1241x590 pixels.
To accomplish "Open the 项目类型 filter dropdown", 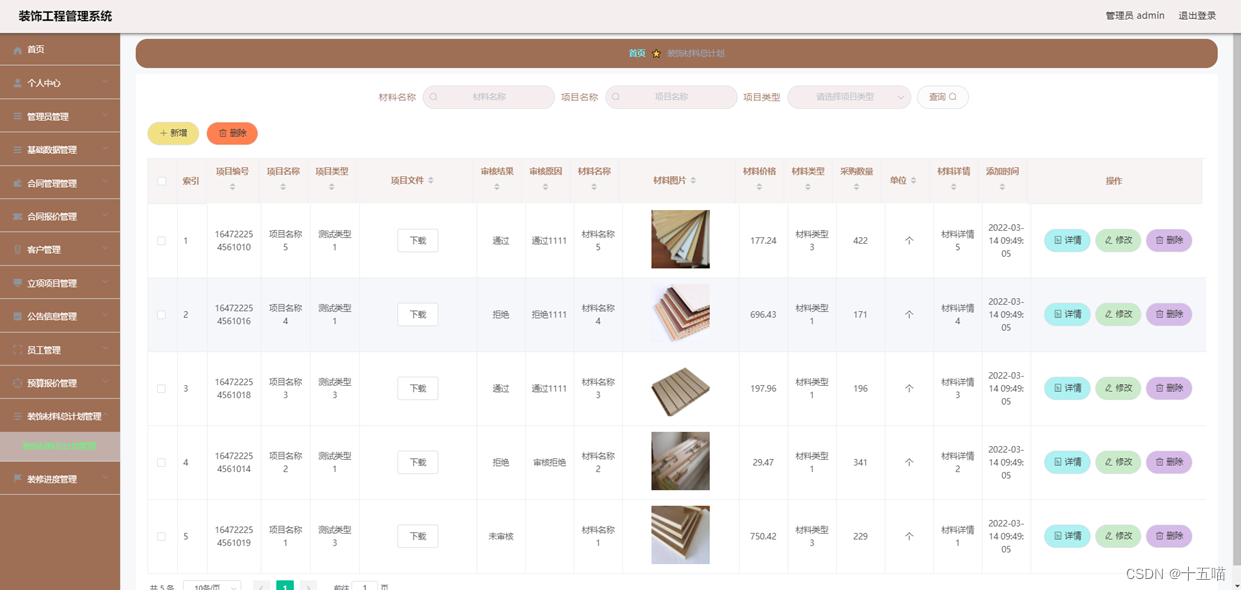I will click(849, 97).
